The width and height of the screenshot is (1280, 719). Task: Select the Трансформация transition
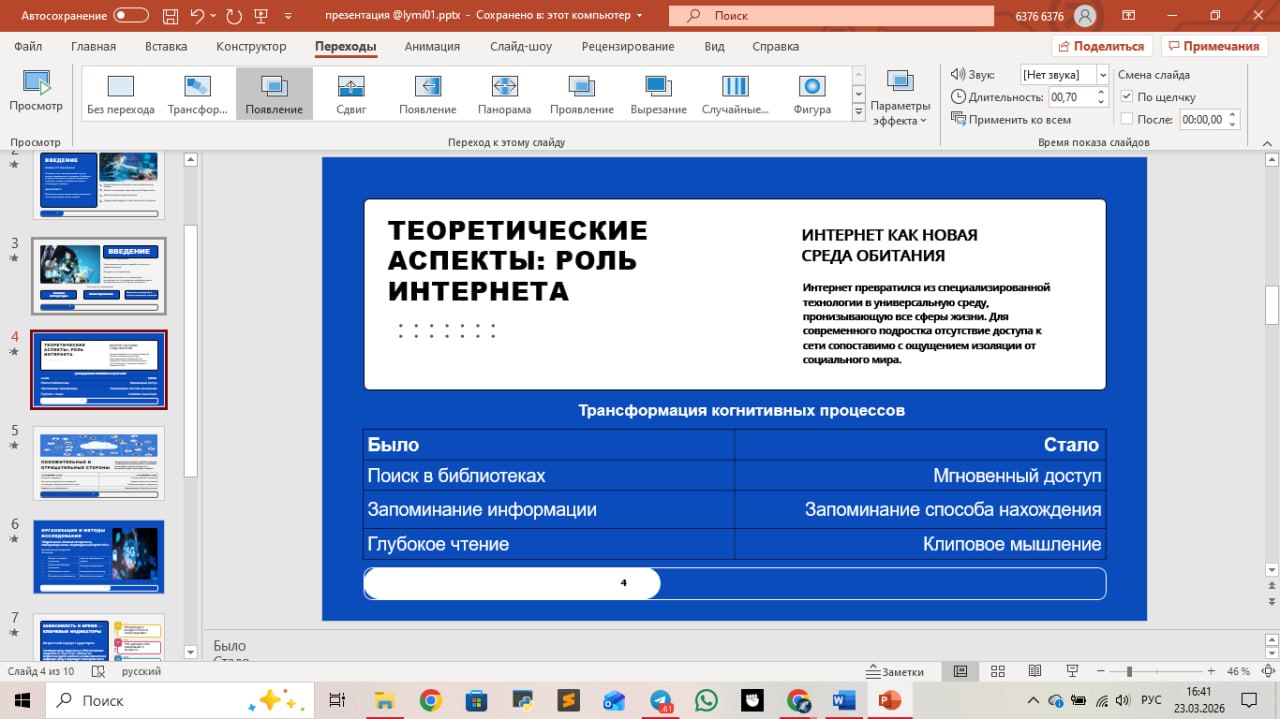click(198, 95)
